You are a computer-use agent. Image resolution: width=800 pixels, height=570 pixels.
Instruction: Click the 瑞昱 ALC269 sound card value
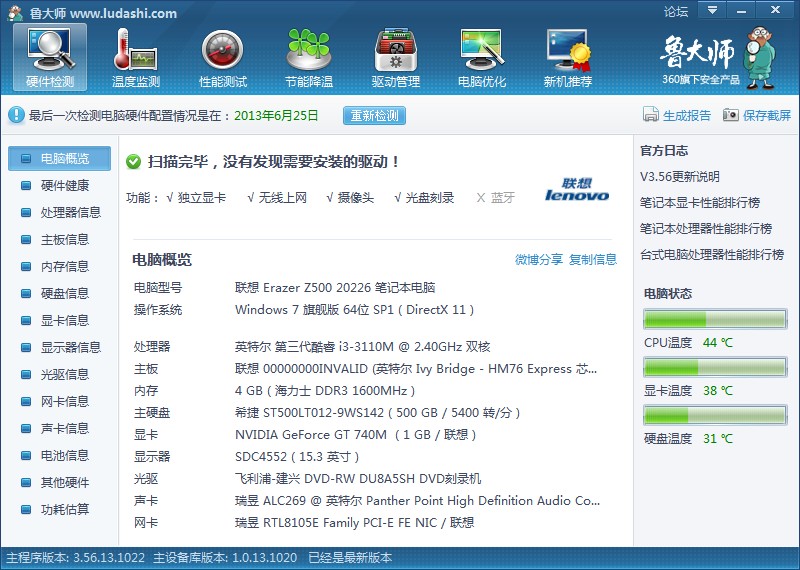point(417,501)
